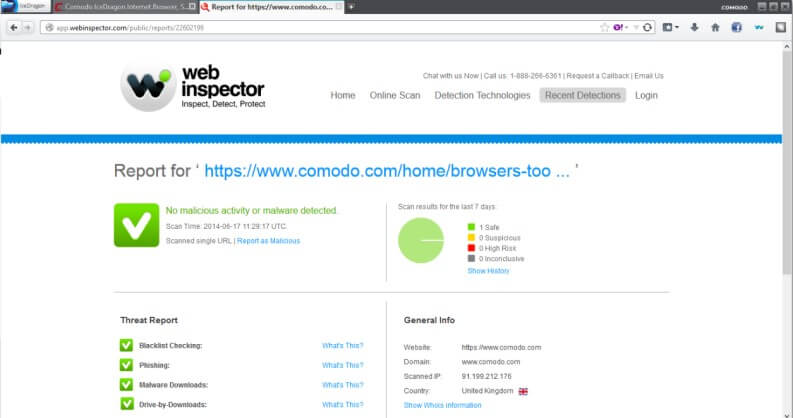The image size is (793, 418).
Task: Click the Show History link
Action: click(x=488, y=271)
